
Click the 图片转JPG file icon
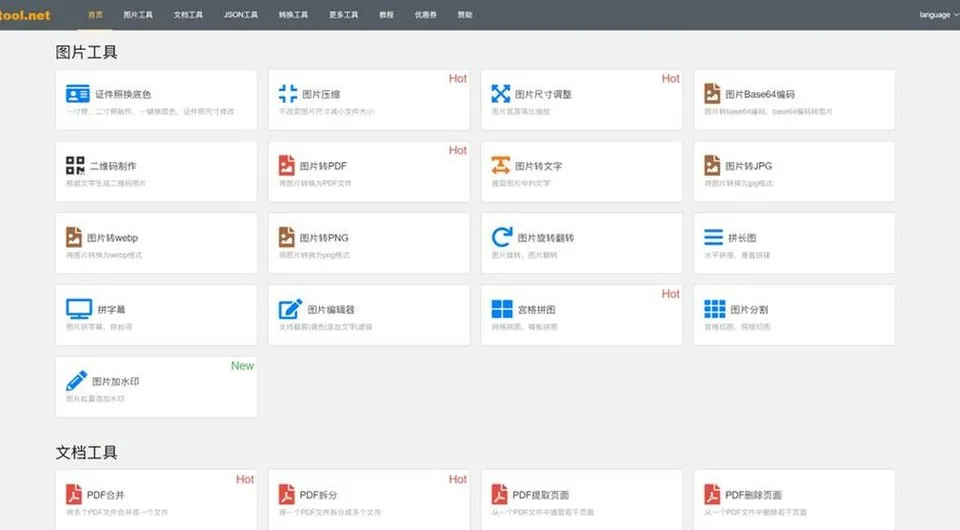click(712, 165)
